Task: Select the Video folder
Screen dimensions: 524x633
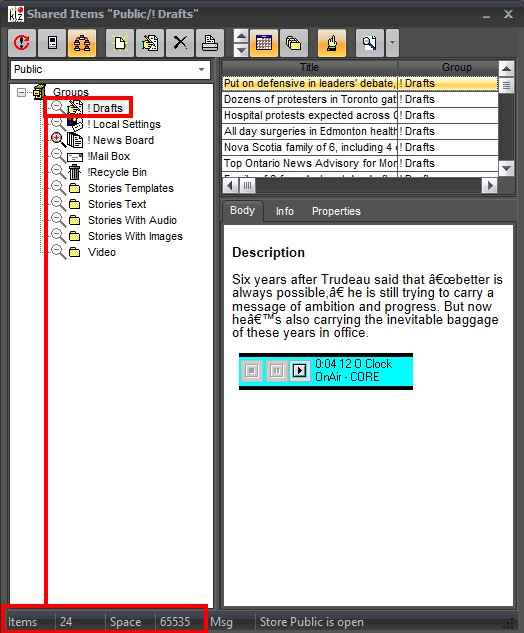Action: (102, 252)
